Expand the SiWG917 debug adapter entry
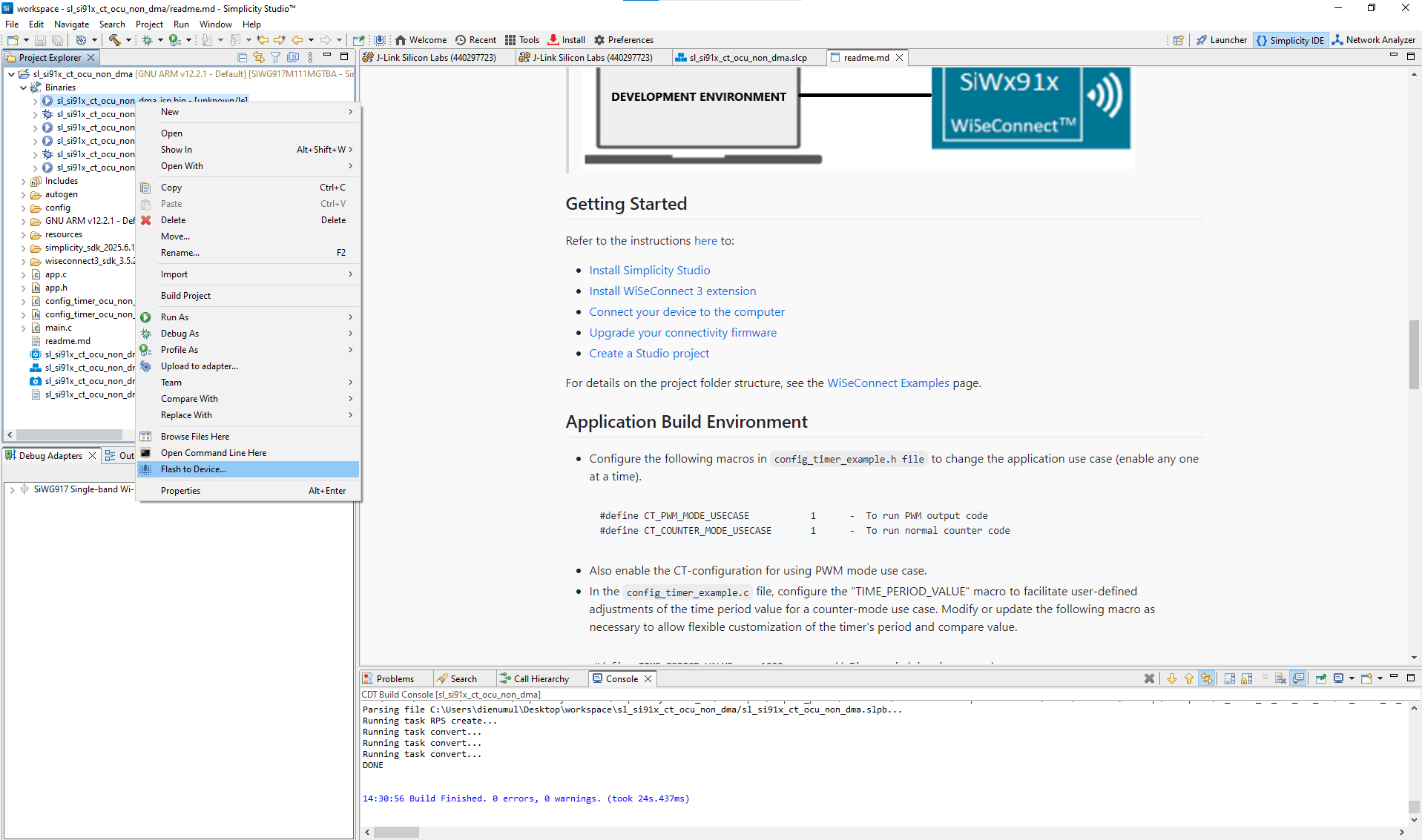The height and width of the screenshot is (840, 1422). point(12,489)
